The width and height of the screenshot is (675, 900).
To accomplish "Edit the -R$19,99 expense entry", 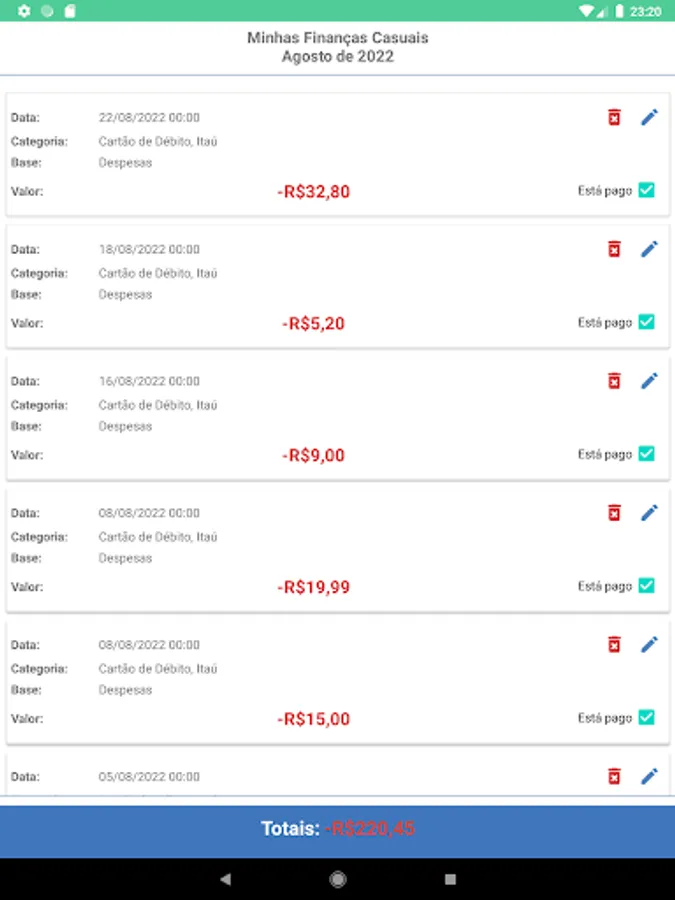I will coord(649,513).
